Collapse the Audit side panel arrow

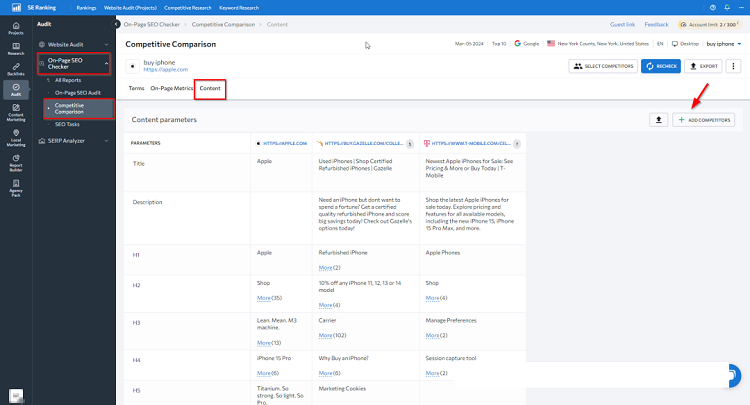pyautogui.click(x=116, y=24)
